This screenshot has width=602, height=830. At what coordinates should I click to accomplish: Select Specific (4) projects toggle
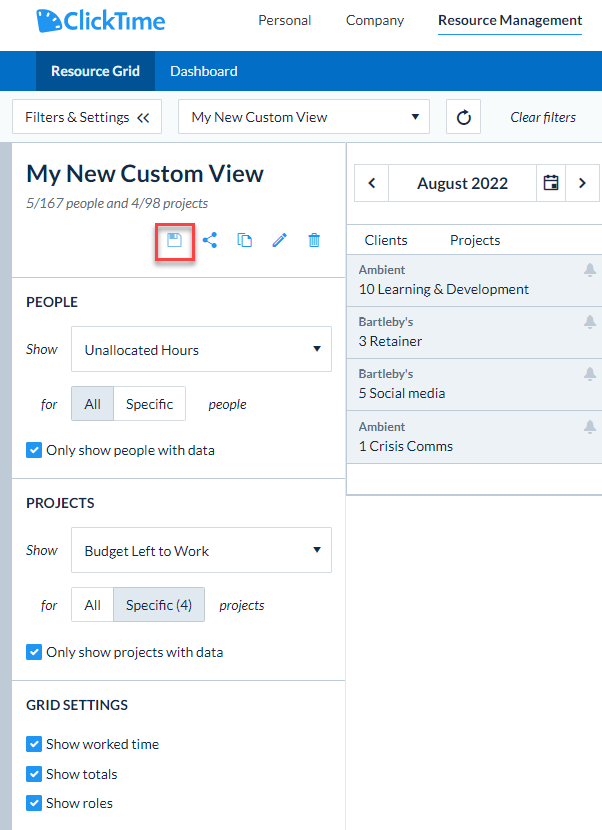click(159, 605)
